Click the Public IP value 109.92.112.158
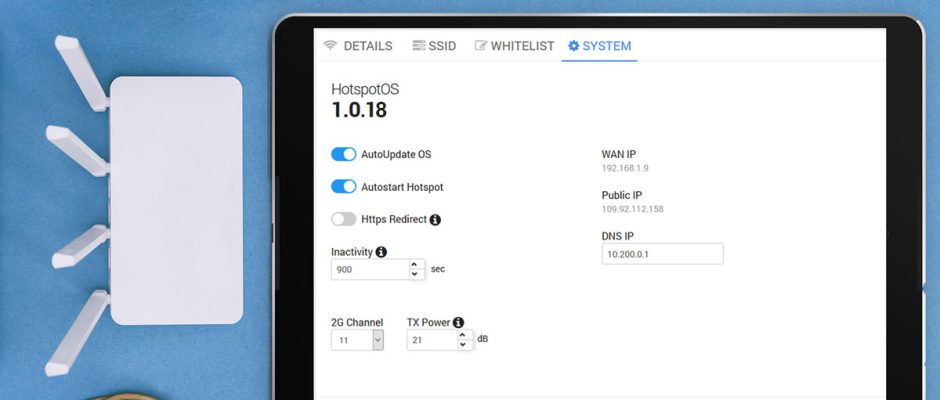The height and width of the screenshot is (400, 940). (x=632, y=209)
